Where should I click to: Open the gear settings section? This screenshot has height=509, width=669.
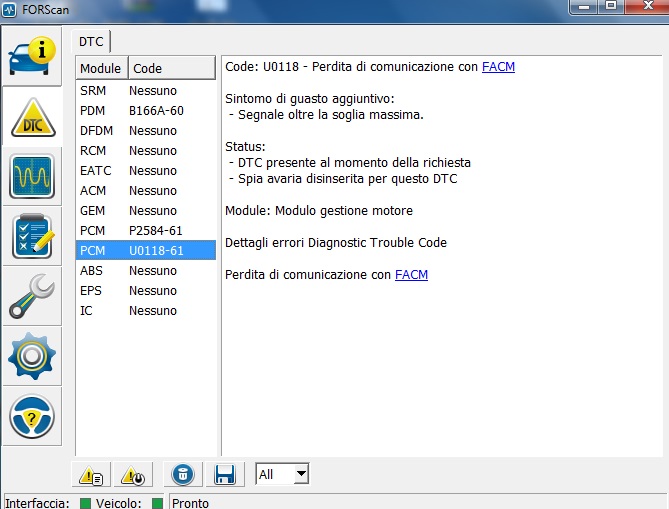(32, 356)
